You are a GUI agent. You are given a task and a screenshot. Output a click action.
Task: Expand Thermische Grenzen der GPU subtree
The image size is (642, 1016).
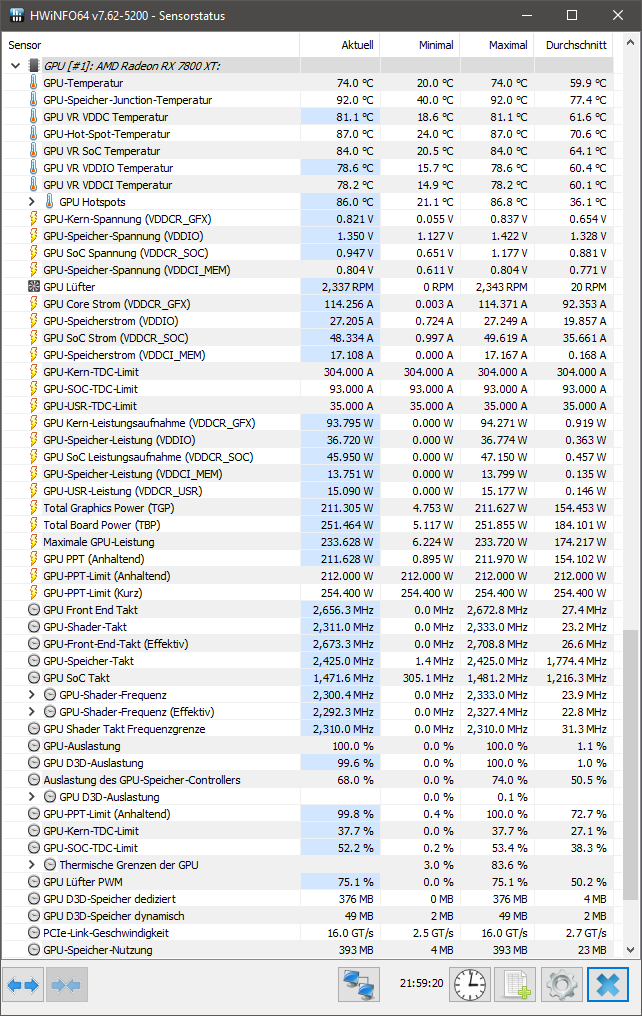pos(32,865)
